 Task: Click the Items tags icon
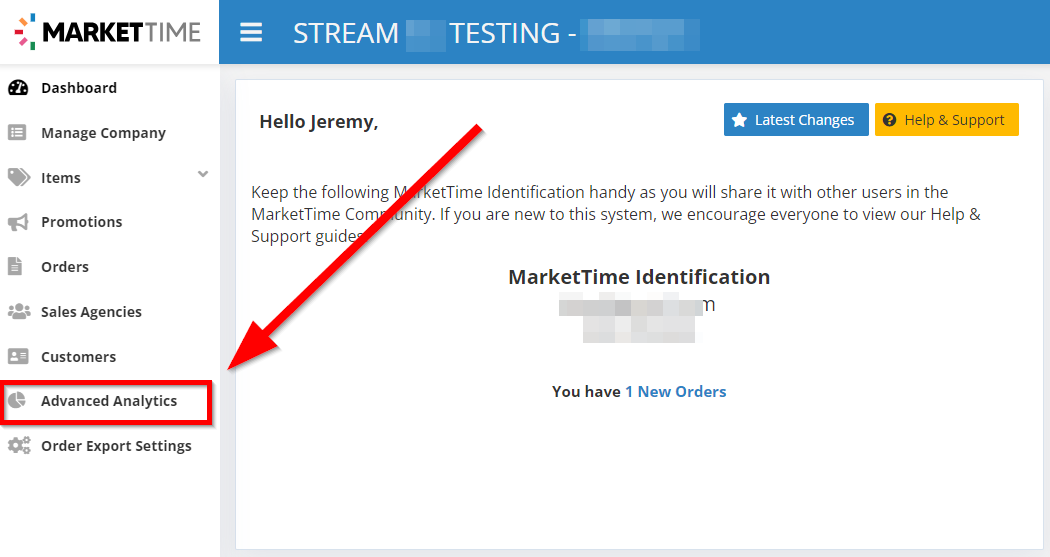(x=19, y=177)
